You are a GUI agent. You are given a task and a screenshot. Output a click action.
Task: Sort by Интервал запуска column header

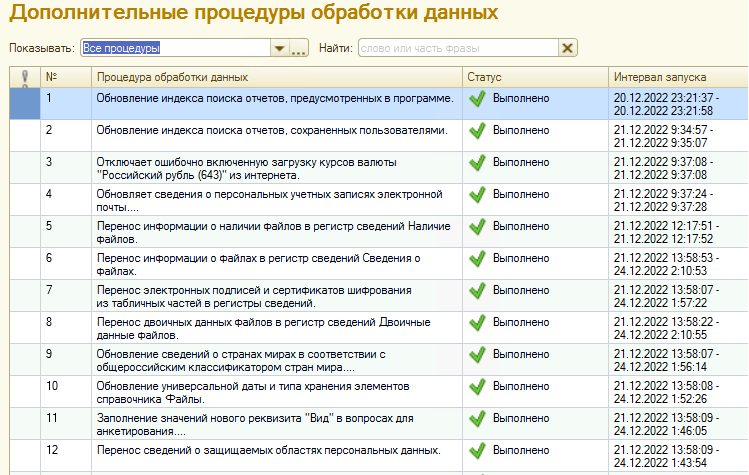pos(676,77)
